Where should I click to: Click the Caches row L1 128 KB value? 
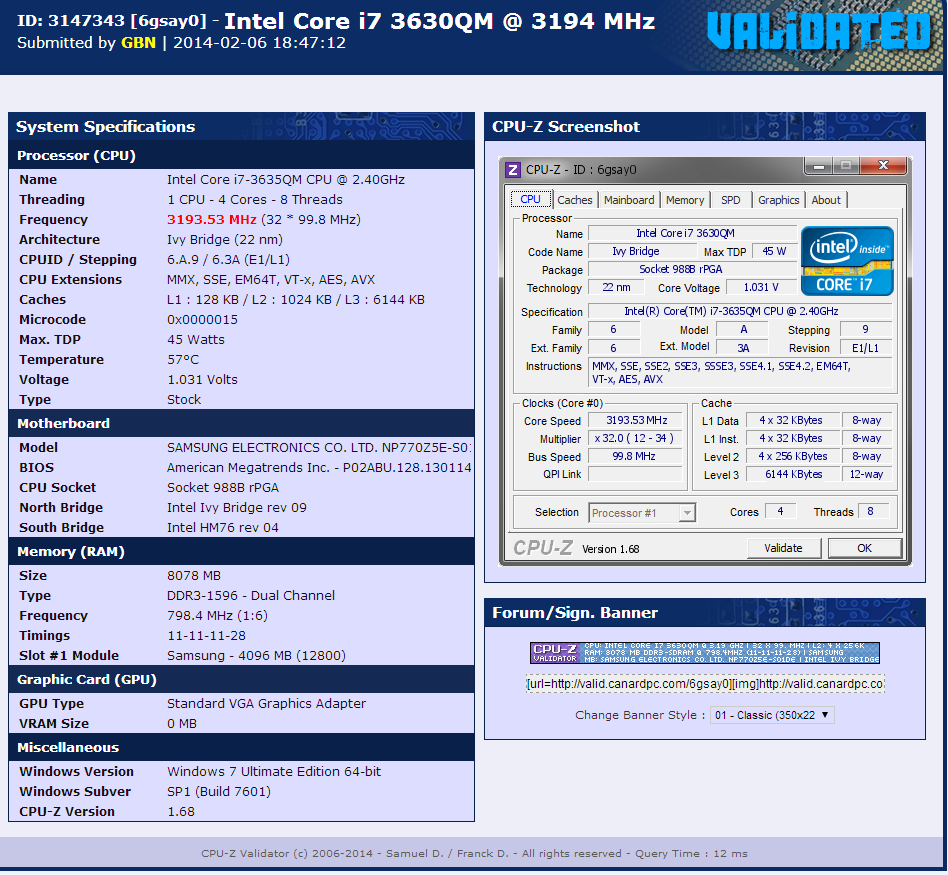(296, 300)
